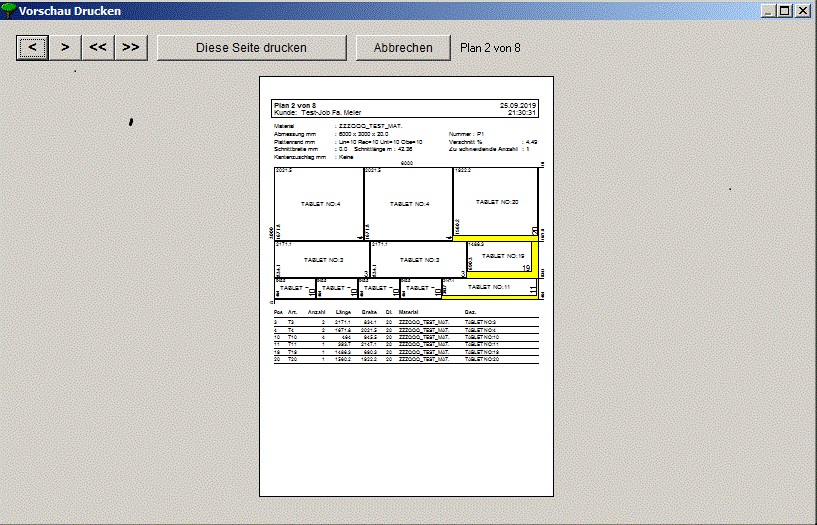Click the 'Plan 2 von 8' page indicator

pos(490,48)
